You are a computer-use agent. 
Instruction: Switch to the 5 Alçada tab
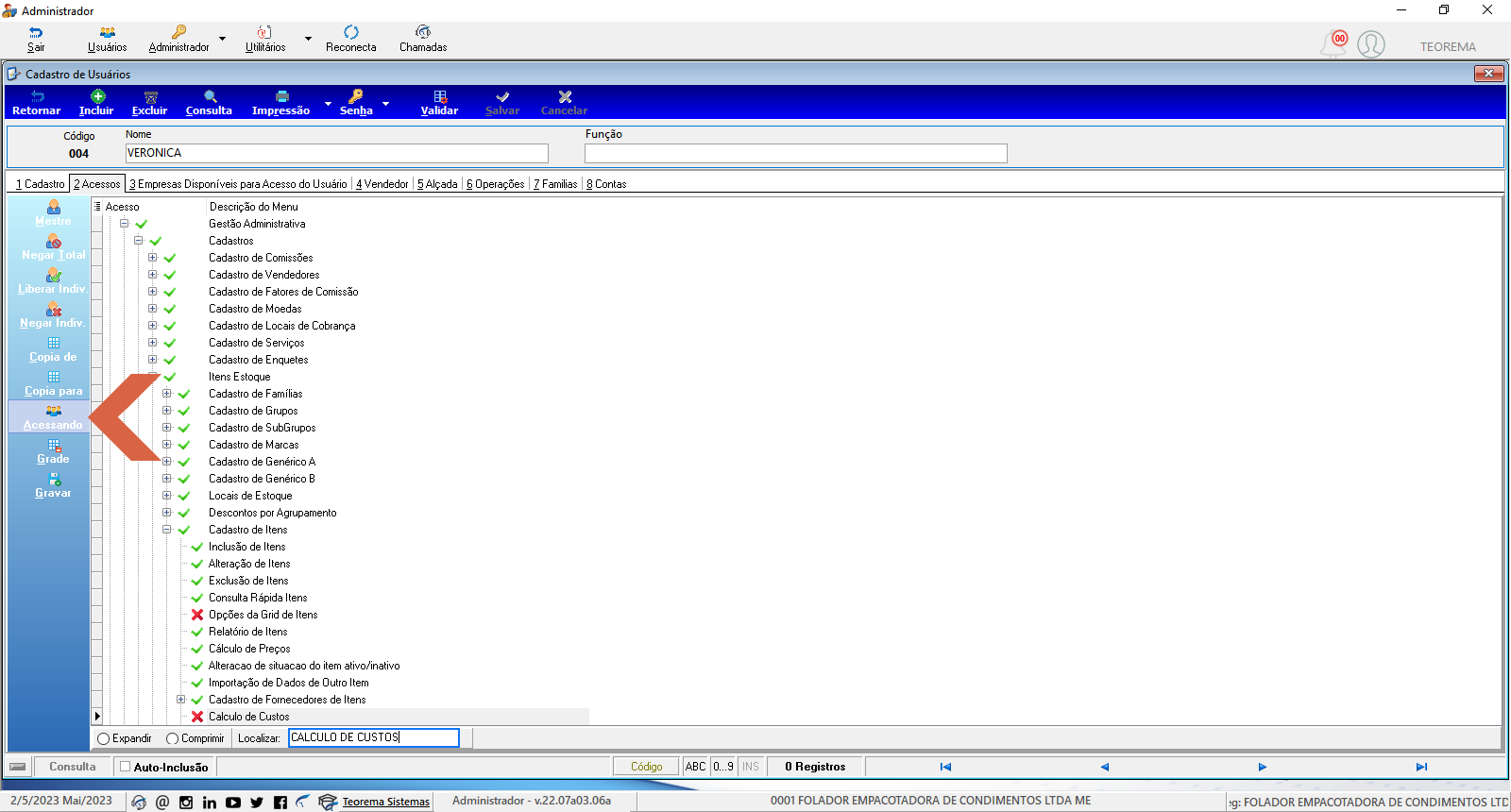437,184
